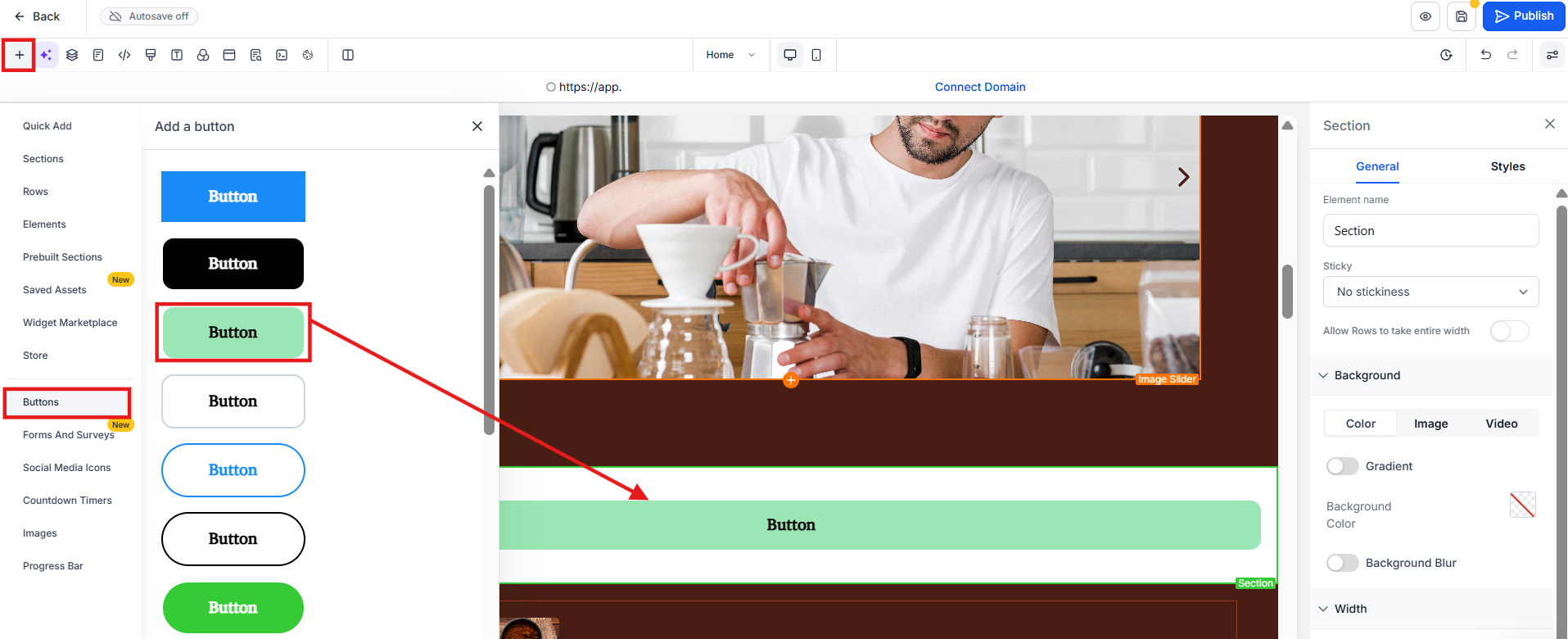Click the preview eye icon
This screenshot has height=639, width=1568.
[1426, 16]
